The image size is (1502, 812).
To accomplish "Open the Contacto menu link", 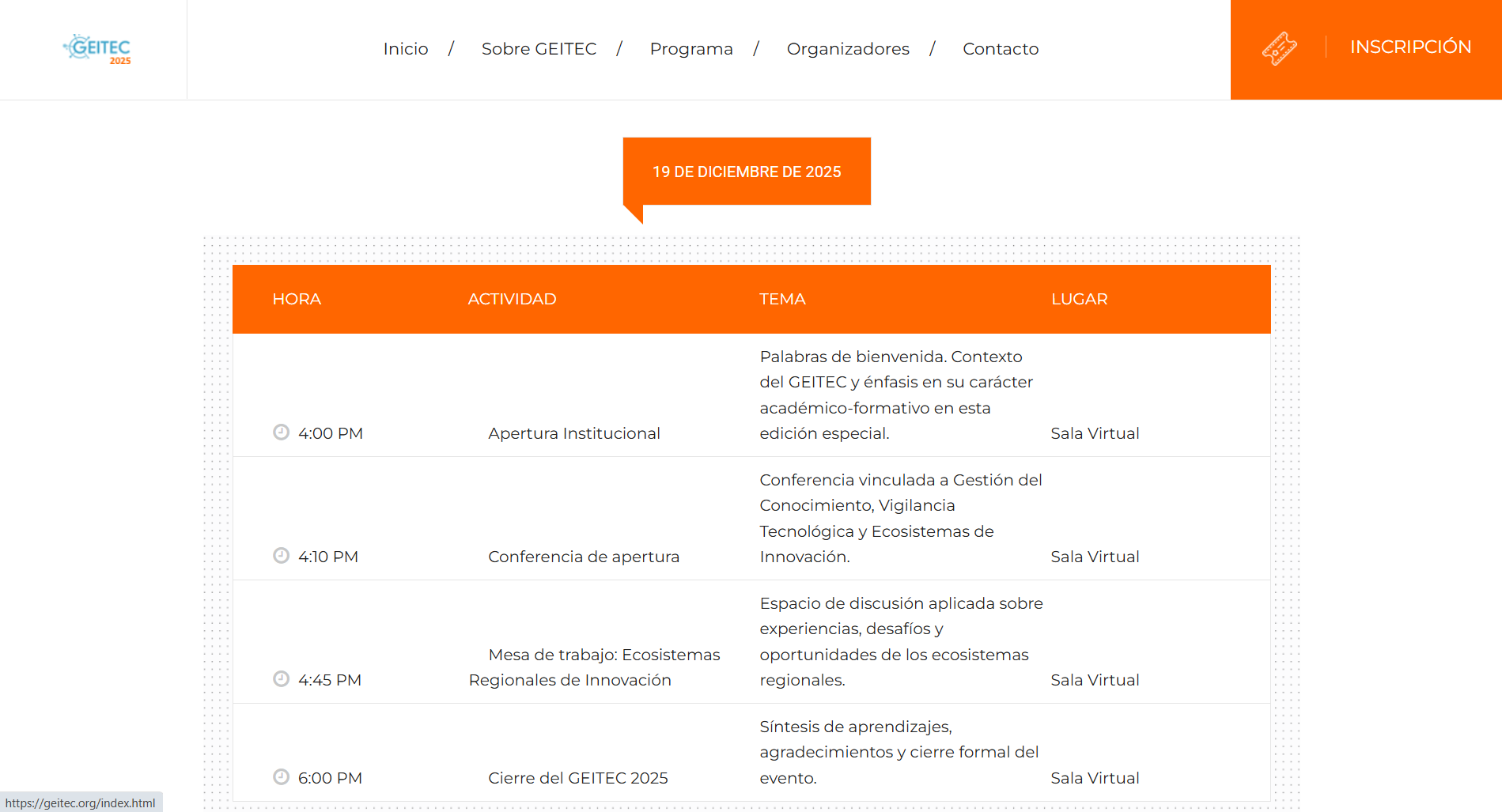I will tap(1000, 49).
